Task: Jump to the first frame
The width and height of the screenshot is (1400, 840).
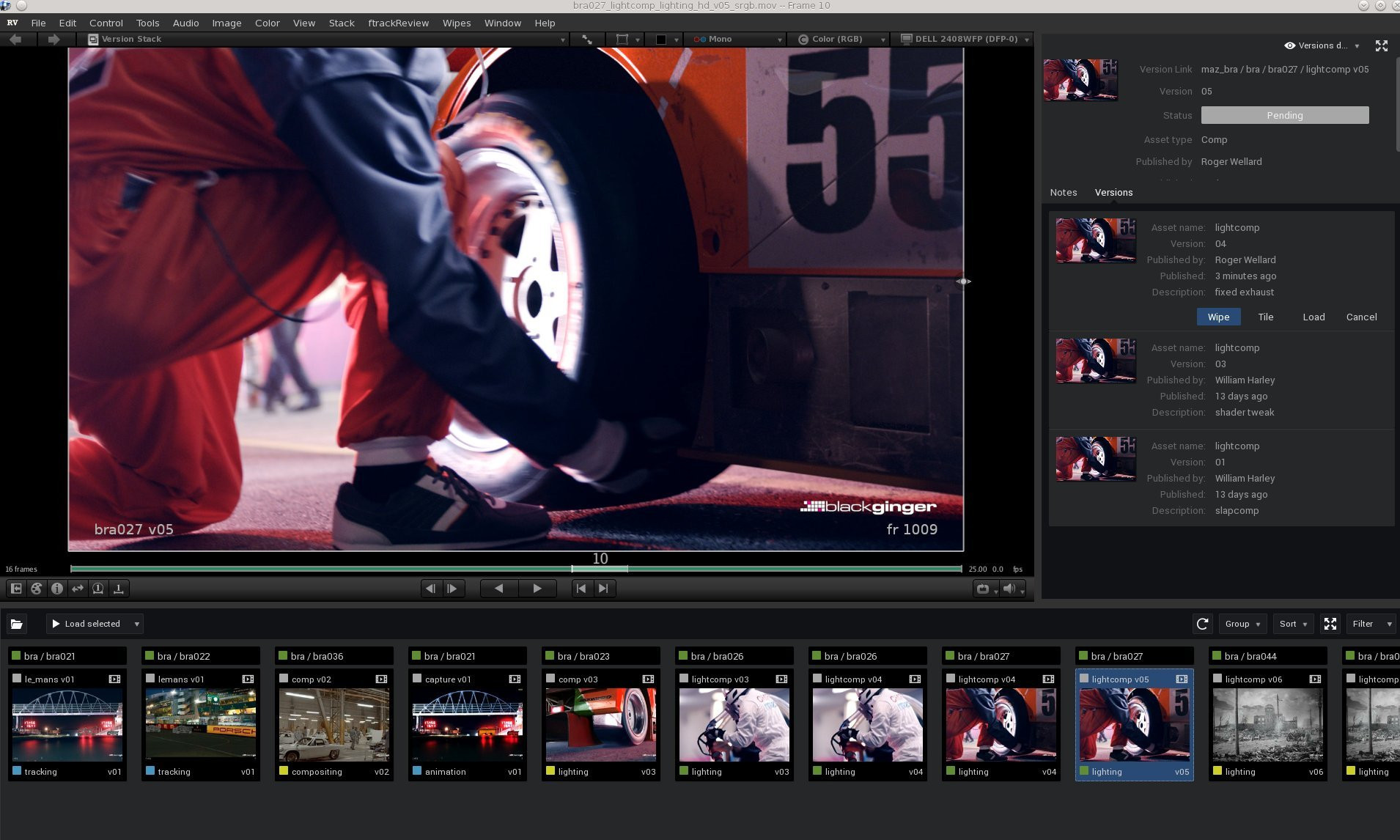Action: (x=581, y=589)
